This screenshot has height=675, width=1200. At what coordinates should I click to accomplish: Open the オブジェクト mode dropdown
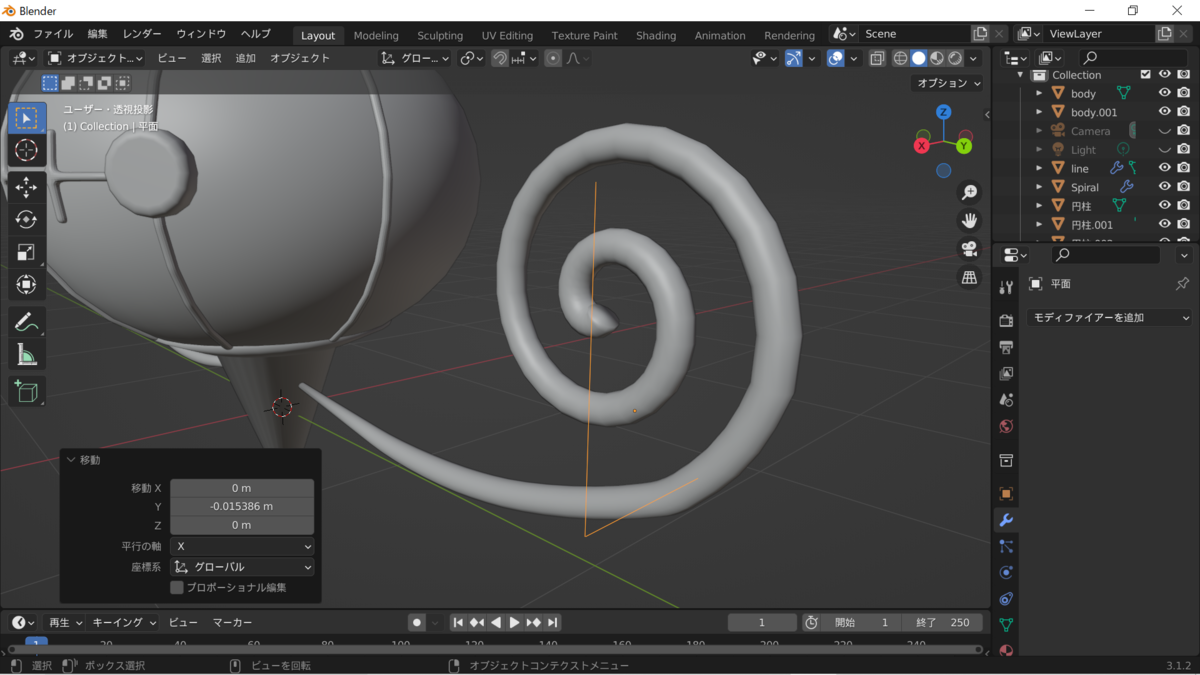pos(96,58)
